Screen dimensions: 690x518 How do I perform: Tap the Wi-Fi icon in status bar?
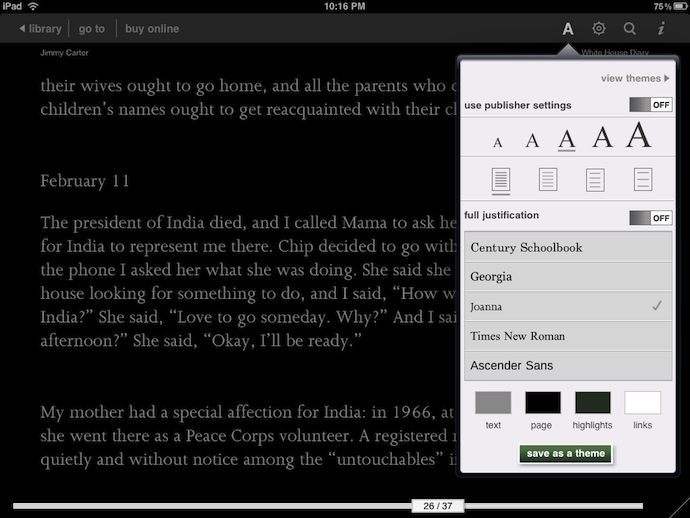point(33,6)
